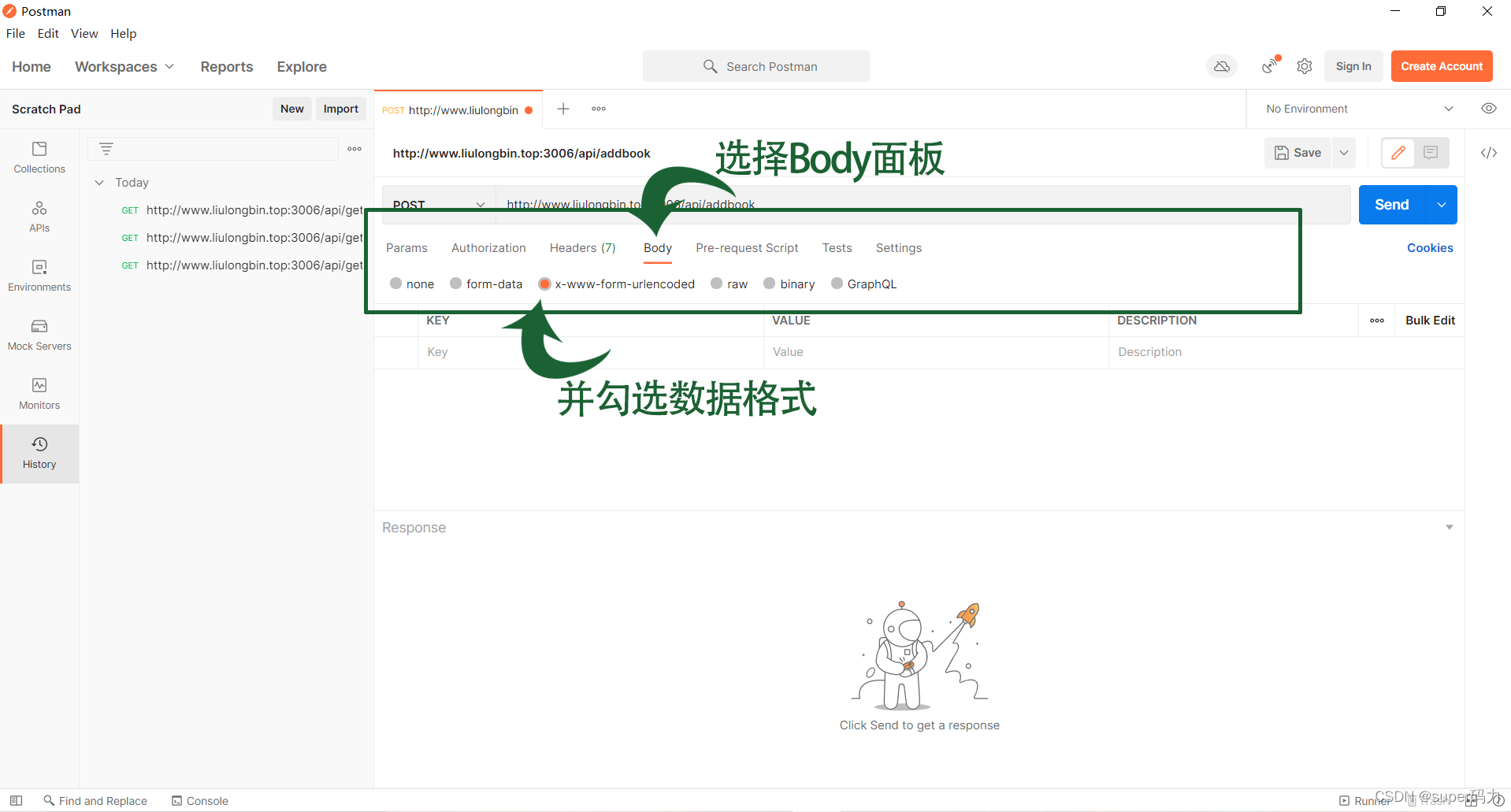Click the Send button
1511x812 pixels.
[x=1392, y=205]
